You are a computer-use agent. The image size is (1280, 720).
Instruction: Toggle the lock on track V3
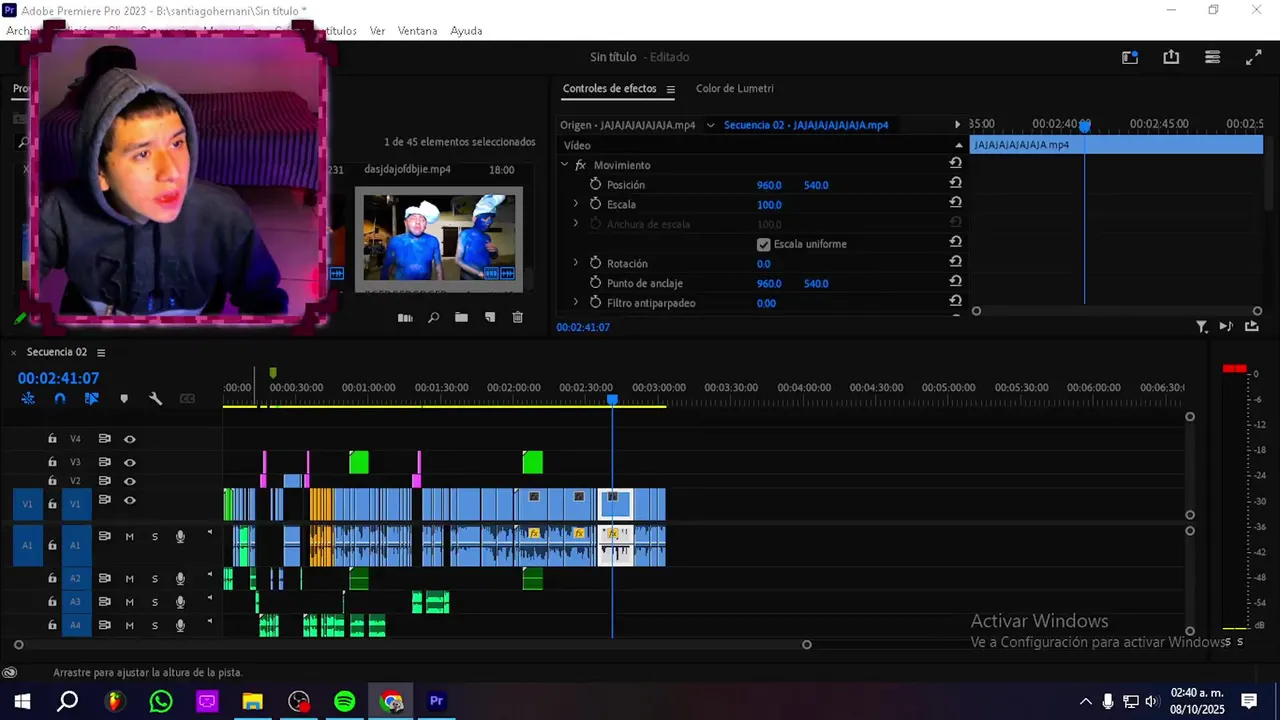click(52, 462)
